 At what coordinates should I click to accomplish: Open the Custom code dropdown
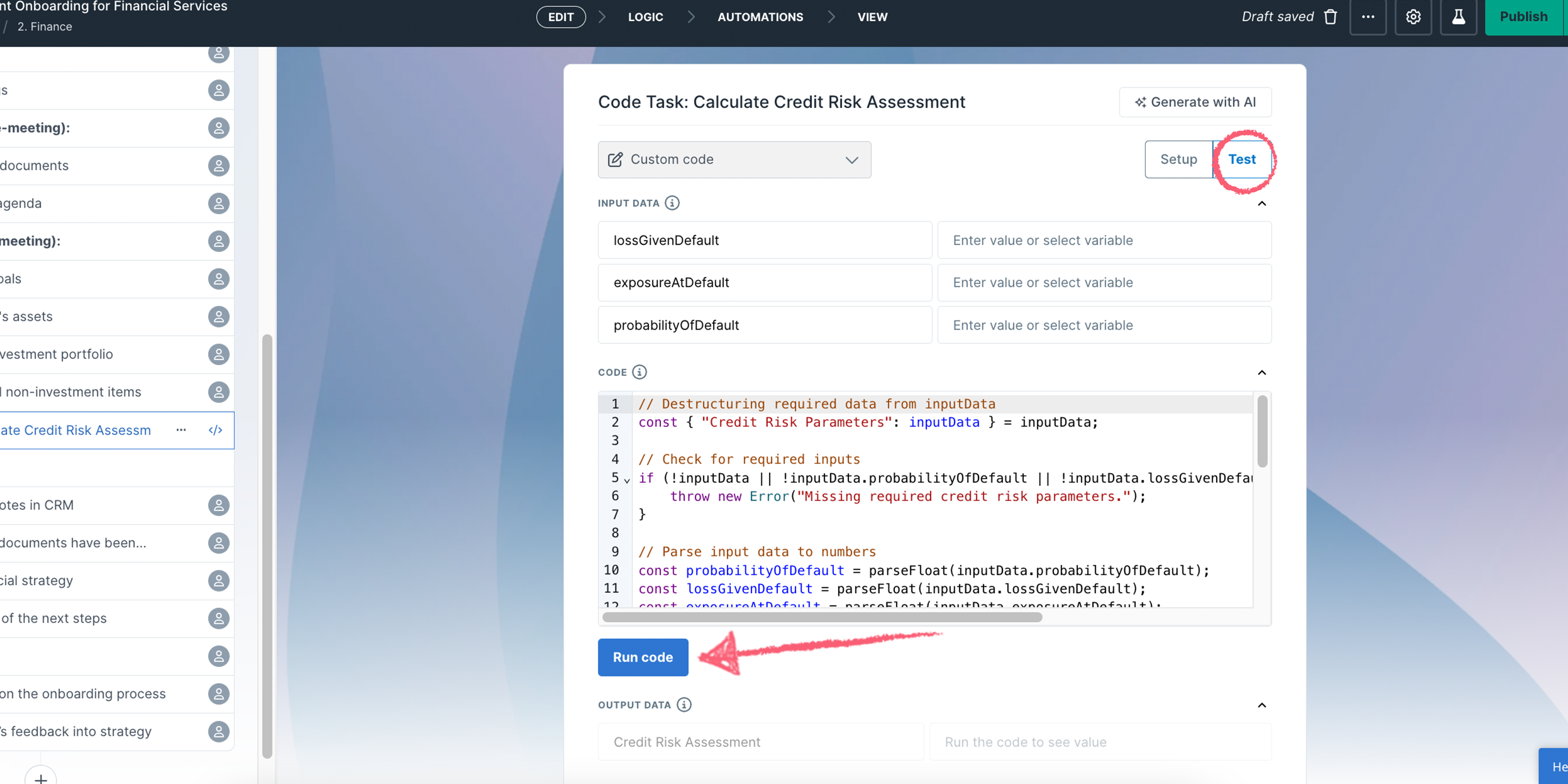[x=734, y=160]
